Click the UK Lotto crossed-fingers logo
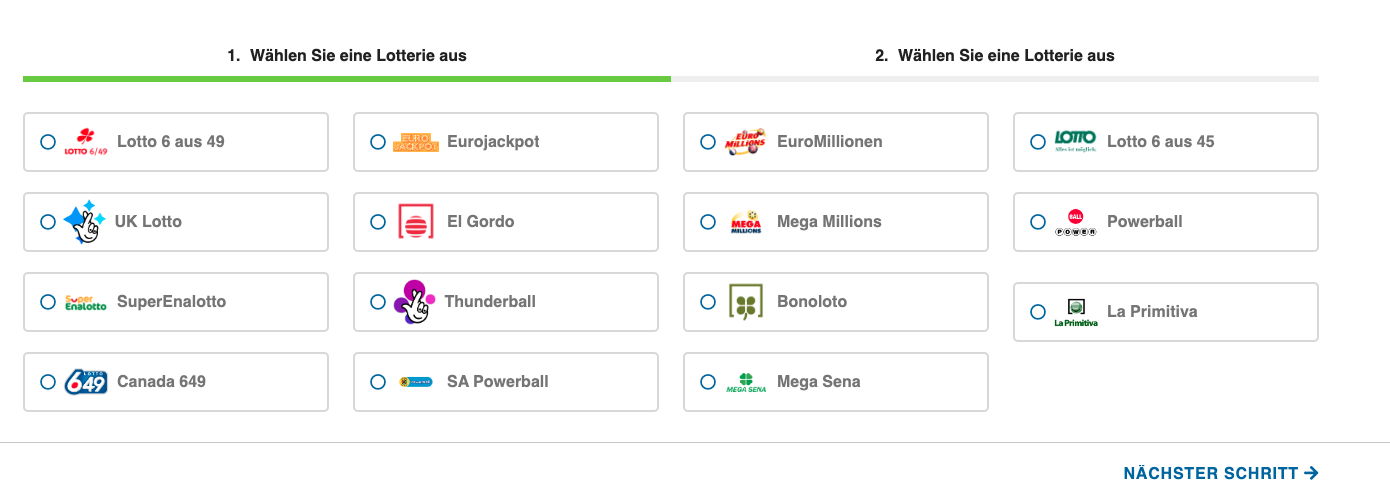 [85, 222]
